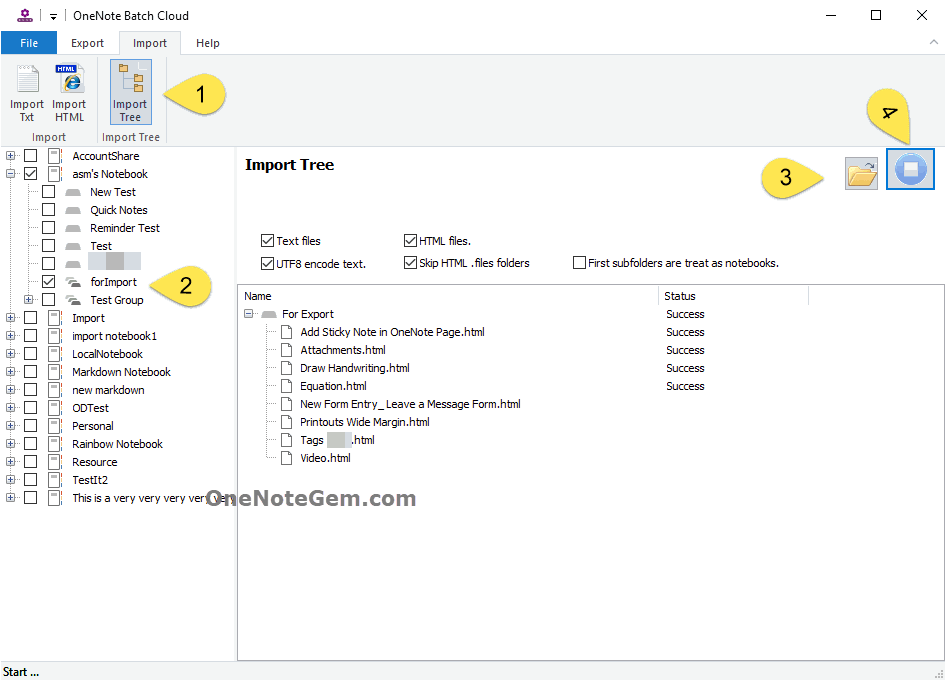The width and height of the screenshot is (946, 681).
Task: Click the forImport section group icon
Action: 73,282
